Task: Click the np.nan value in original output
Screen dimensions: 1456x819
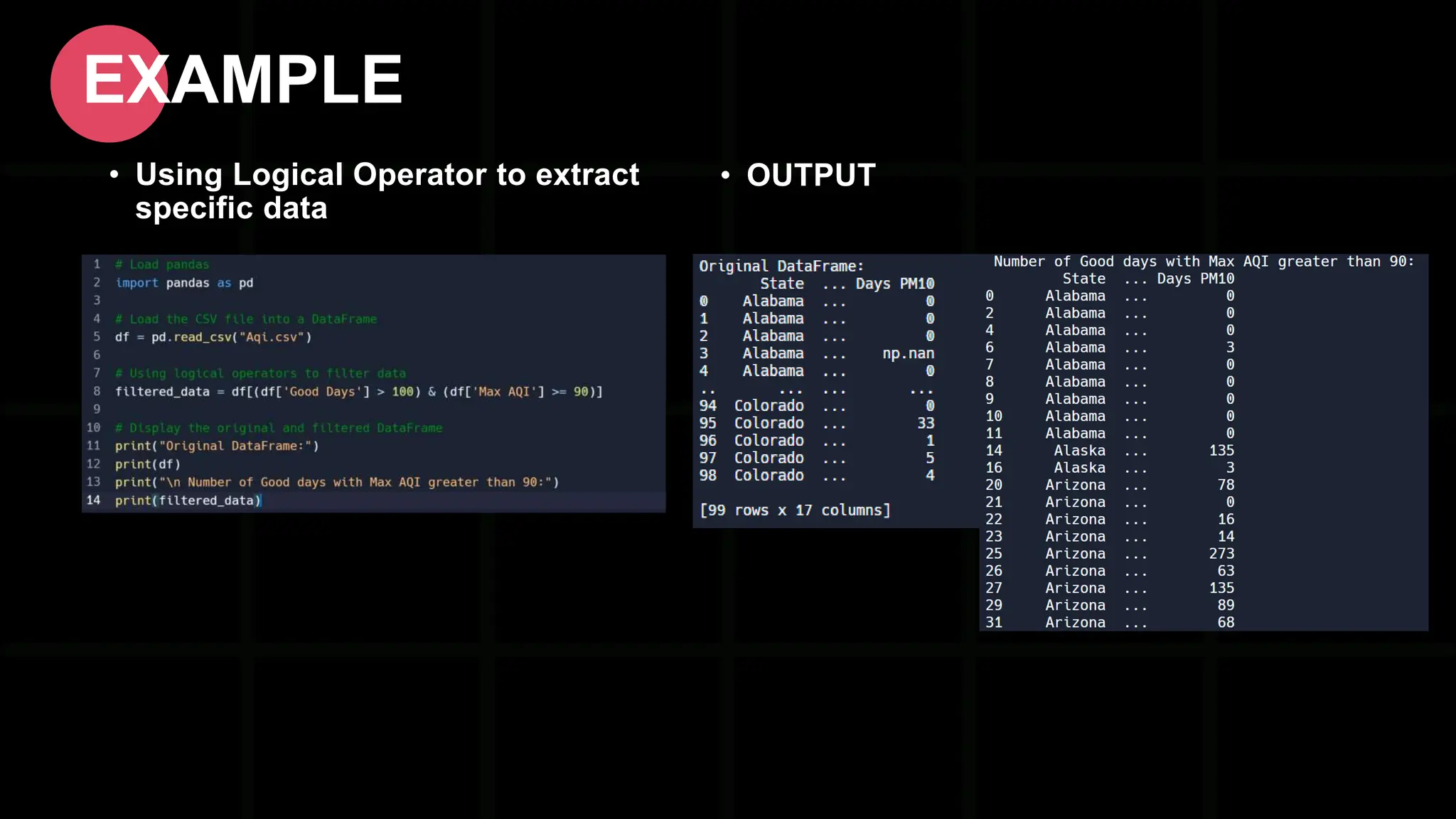Action: point(908,353)
